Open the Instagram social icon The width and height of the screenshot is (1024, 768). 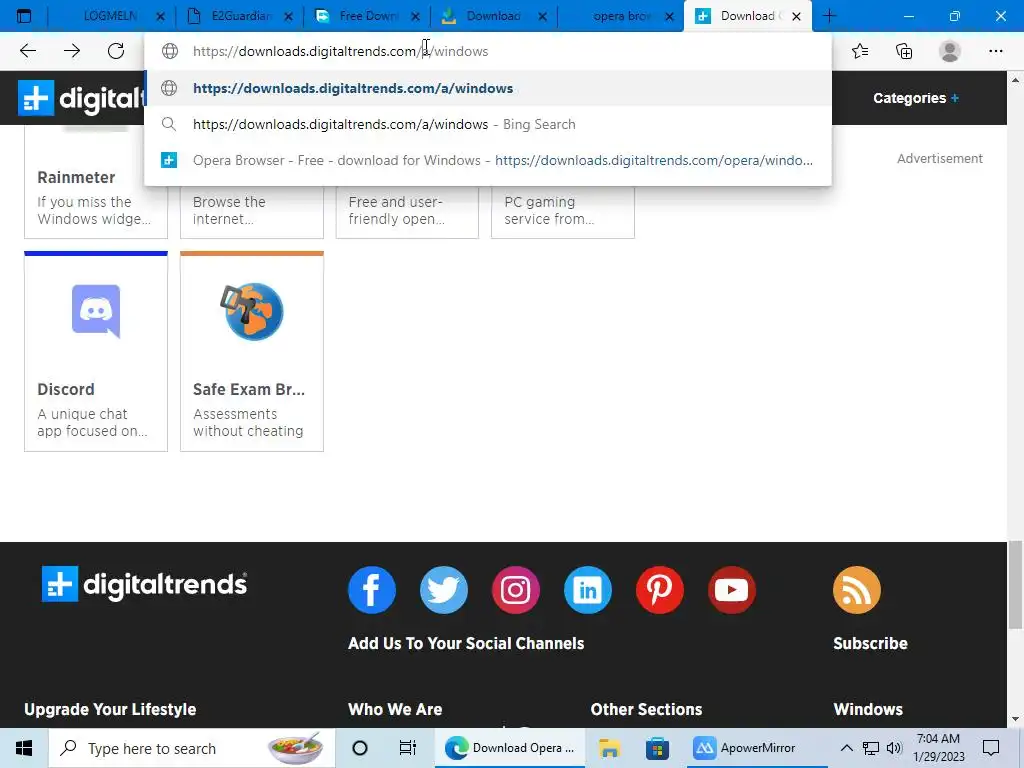(515, 590)
